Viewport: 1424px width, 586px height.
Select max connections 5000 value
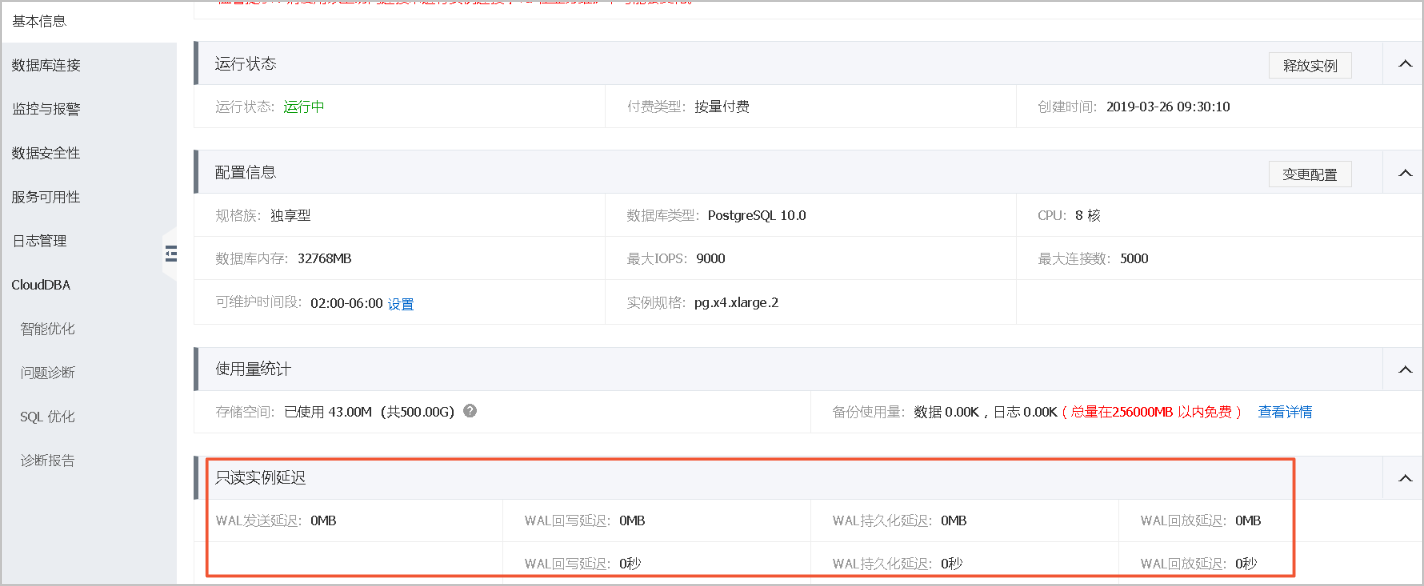click(1134, 258)
